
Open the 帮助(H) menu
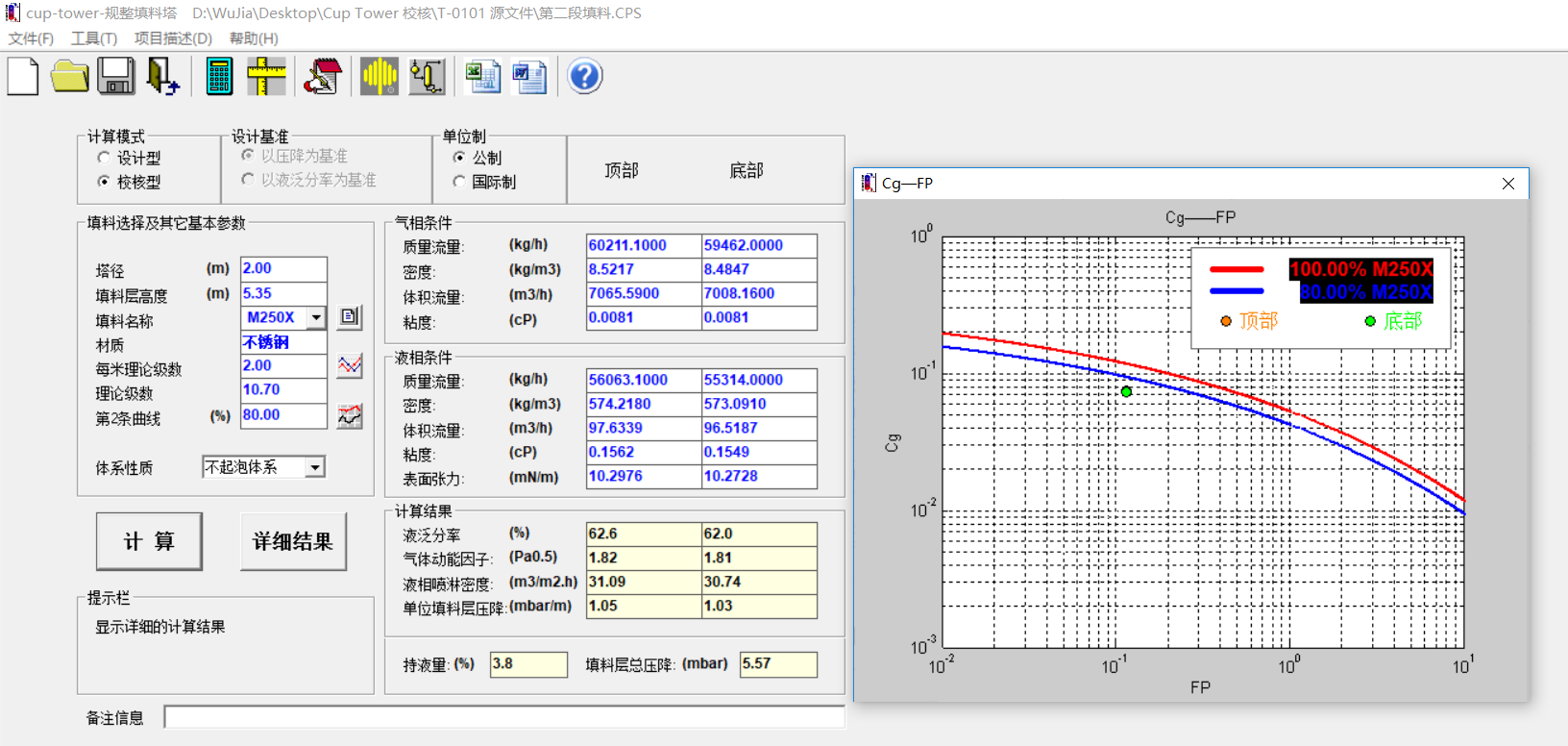click(x=254, y=38)
